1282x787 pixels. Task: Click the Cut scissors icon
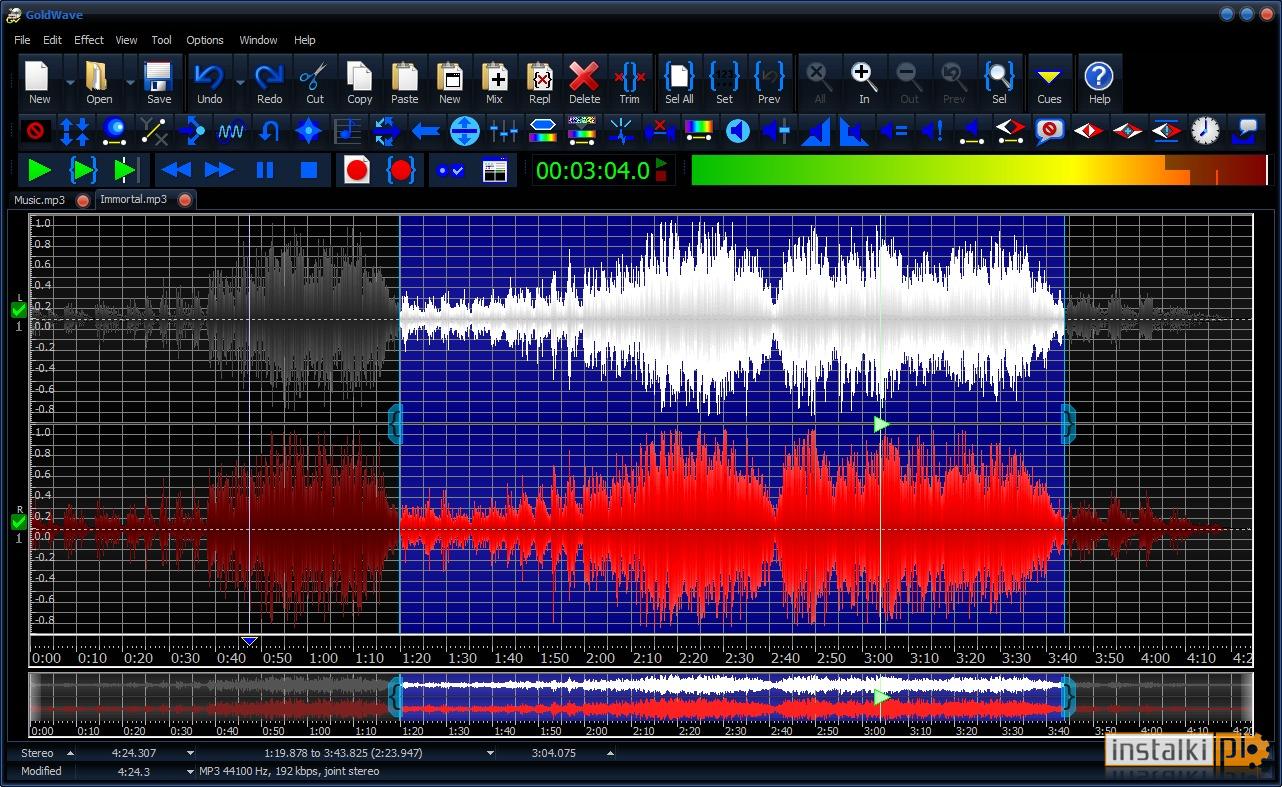pos(314,82)
